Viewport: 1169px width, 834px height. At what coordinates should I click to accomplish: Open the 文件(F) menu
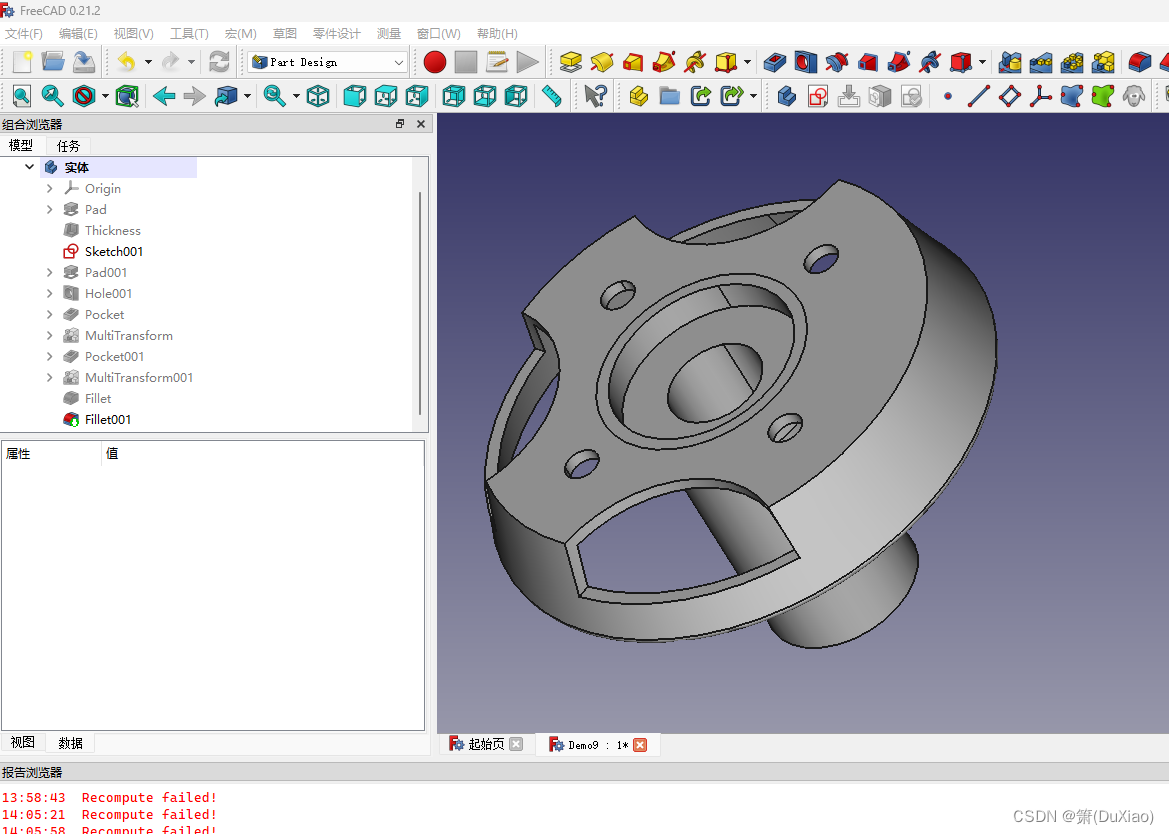24,34
